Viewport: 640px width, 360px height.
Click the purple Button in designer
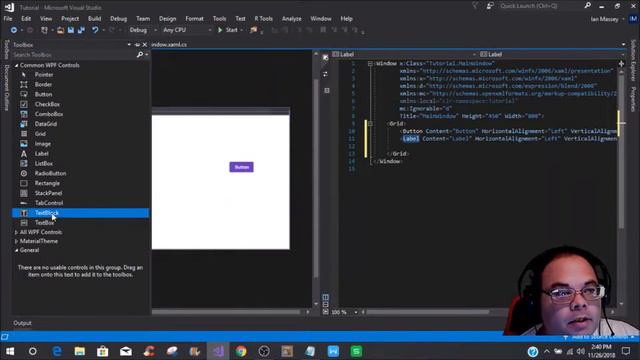[242, 167]
